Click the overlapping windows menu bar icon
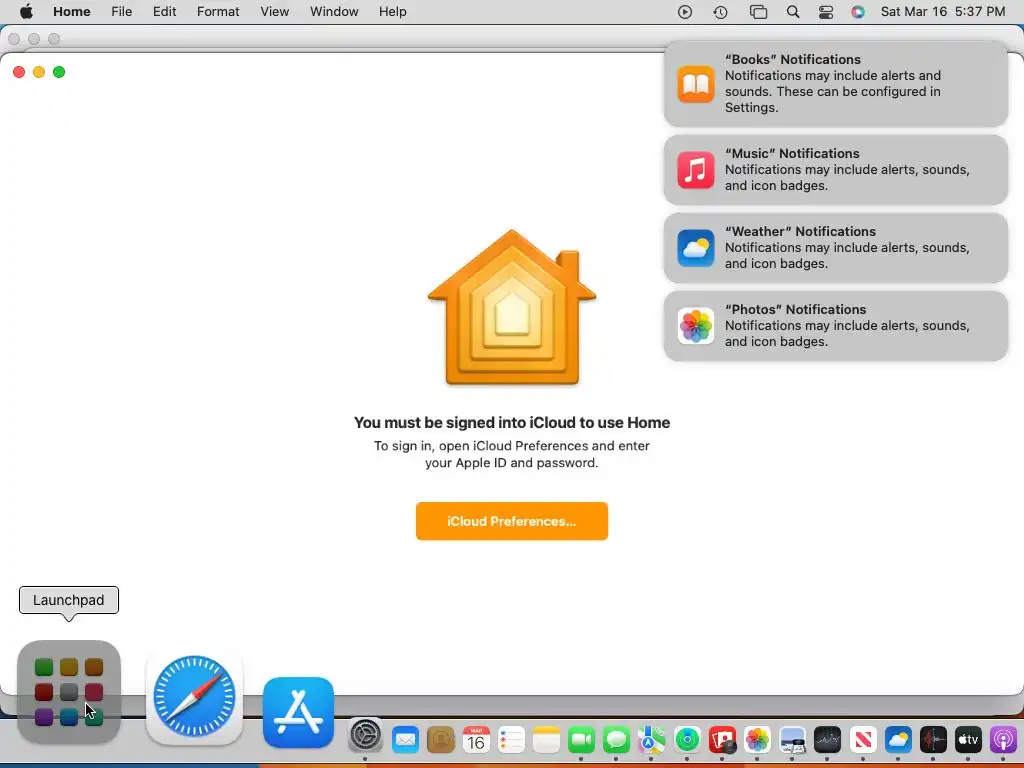This screenshot has height=768, width=1024. point(758,12)
